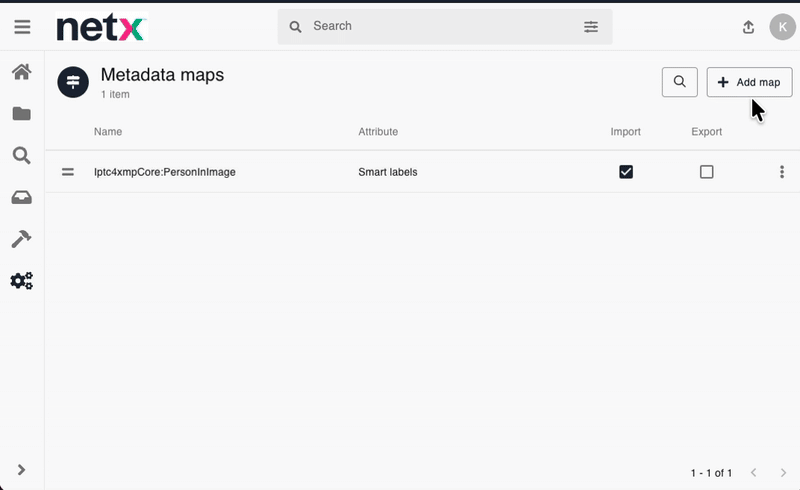
Task: Expand the left sidebar
Action: (x=21, y=470)
